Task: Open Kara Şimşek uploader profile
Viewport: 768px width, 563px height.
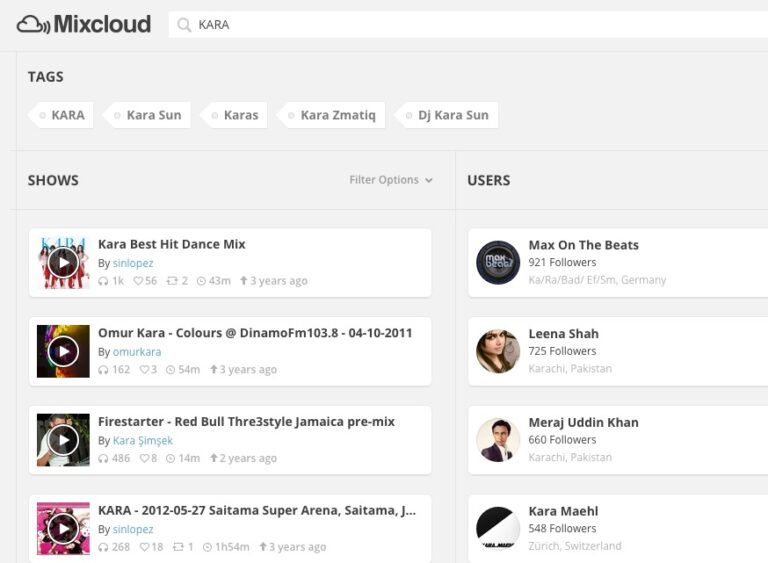Action: [143, 441]
